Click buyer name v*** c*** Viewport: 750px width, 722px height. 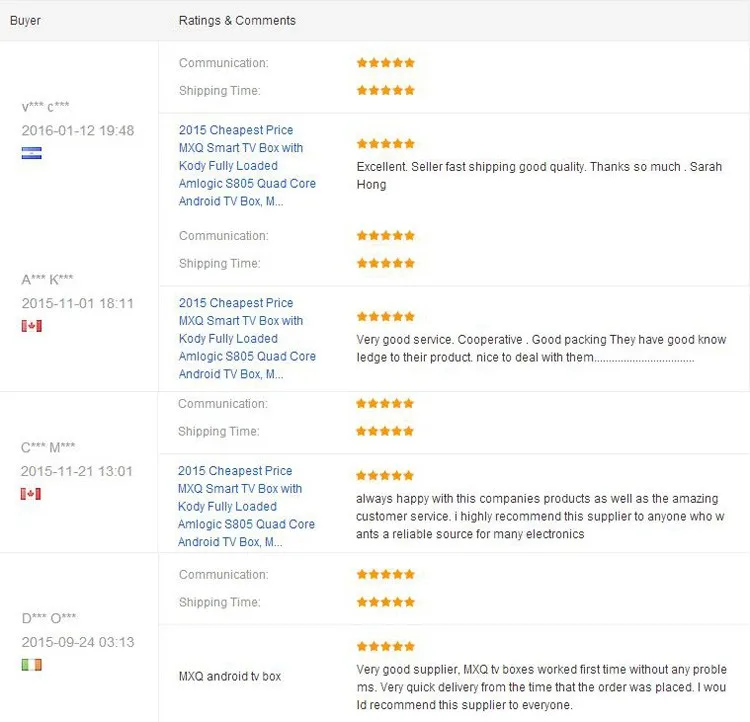46,107
